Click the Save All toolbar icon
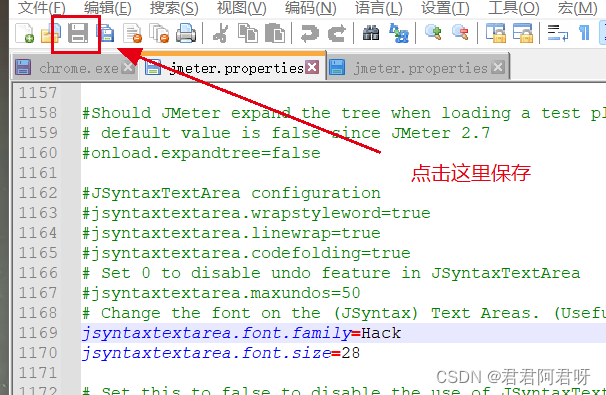The height and width of the screenshot is (395, 606). click(105, 33)
